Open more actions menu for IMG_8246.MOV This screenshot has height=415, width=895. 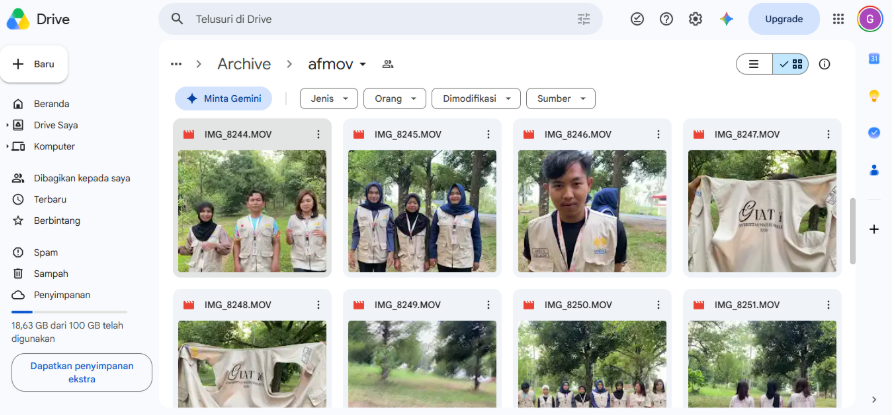click(x=659, y=134)
